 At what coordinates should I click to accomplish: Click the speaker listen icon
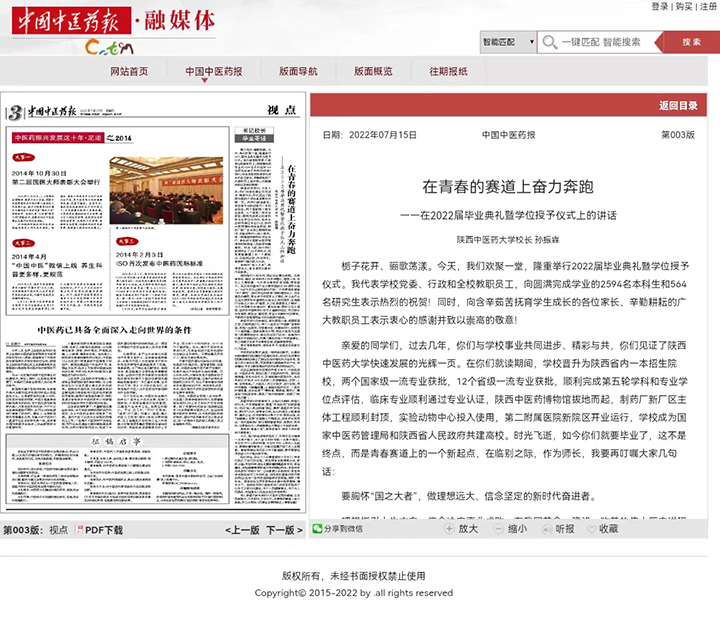pos(547,529)
